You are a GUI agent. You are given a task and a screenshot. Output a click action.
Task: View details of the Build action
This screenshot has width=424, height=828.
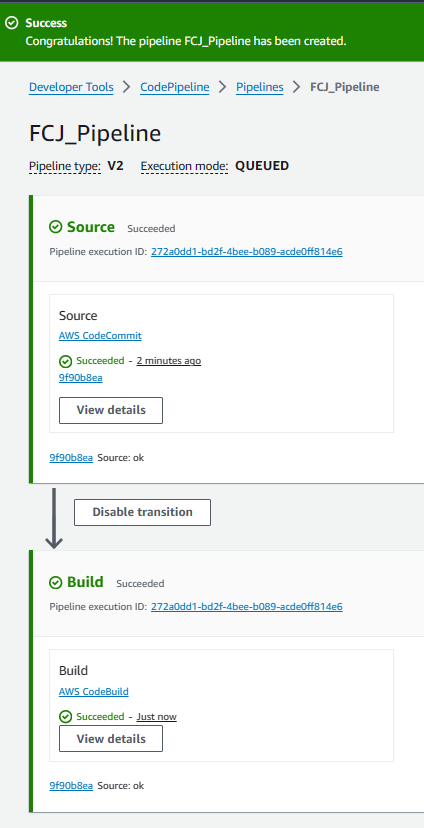(x=111, y=739)
